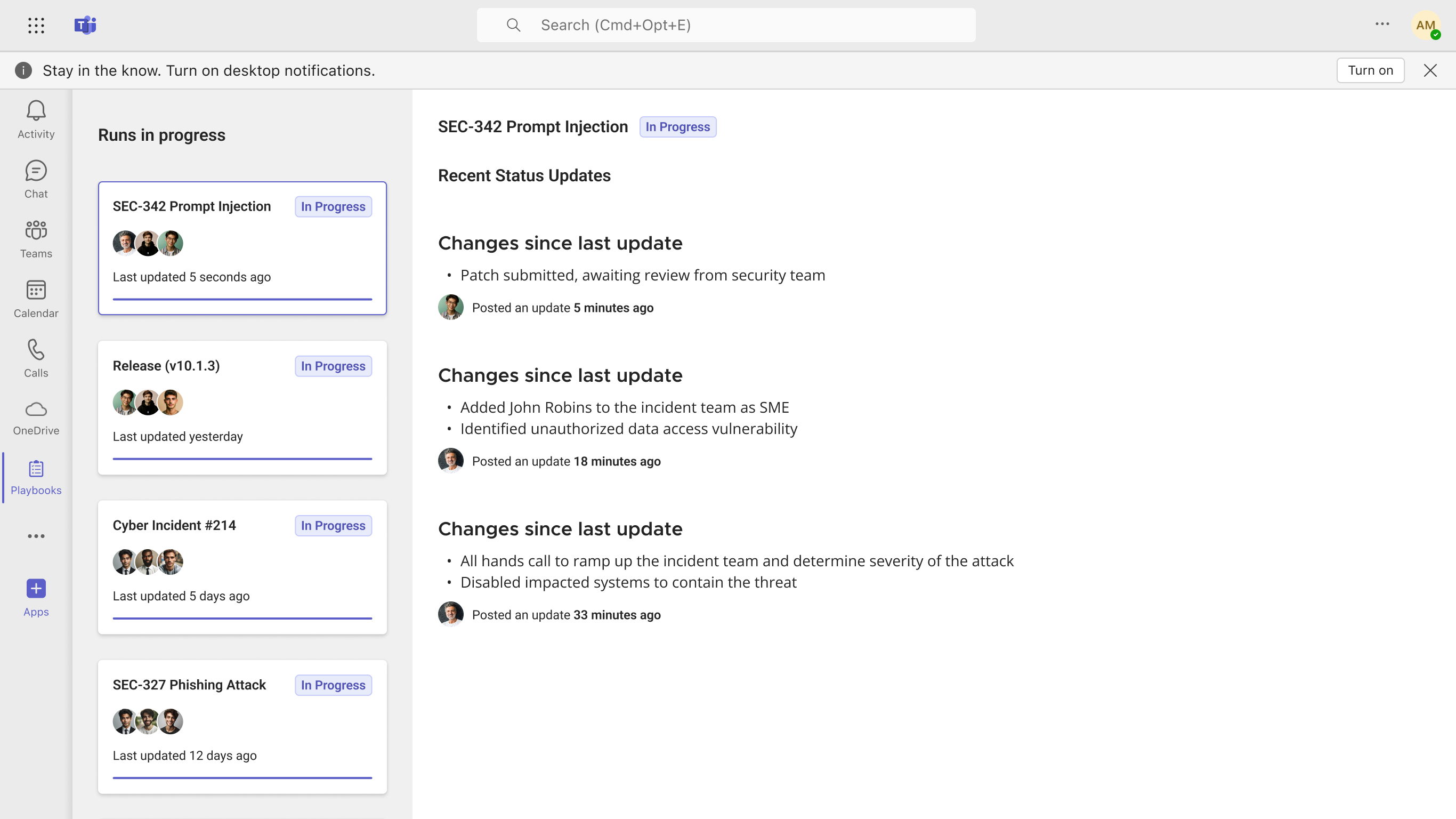The height and width of the screenshot is (819, 1456).
Task: Open the Search bar
Action: pos(726,25)
